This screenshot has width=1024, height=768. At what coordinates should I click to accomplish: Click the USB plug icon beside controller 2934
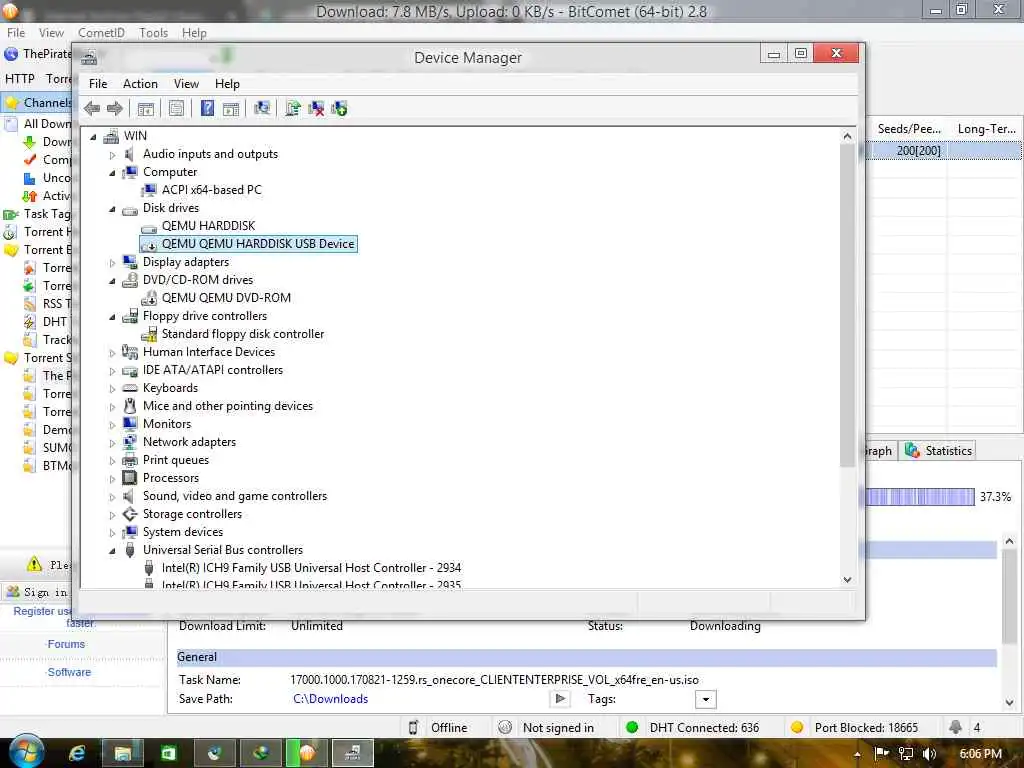pyautogui.click(x=149, y=568)
